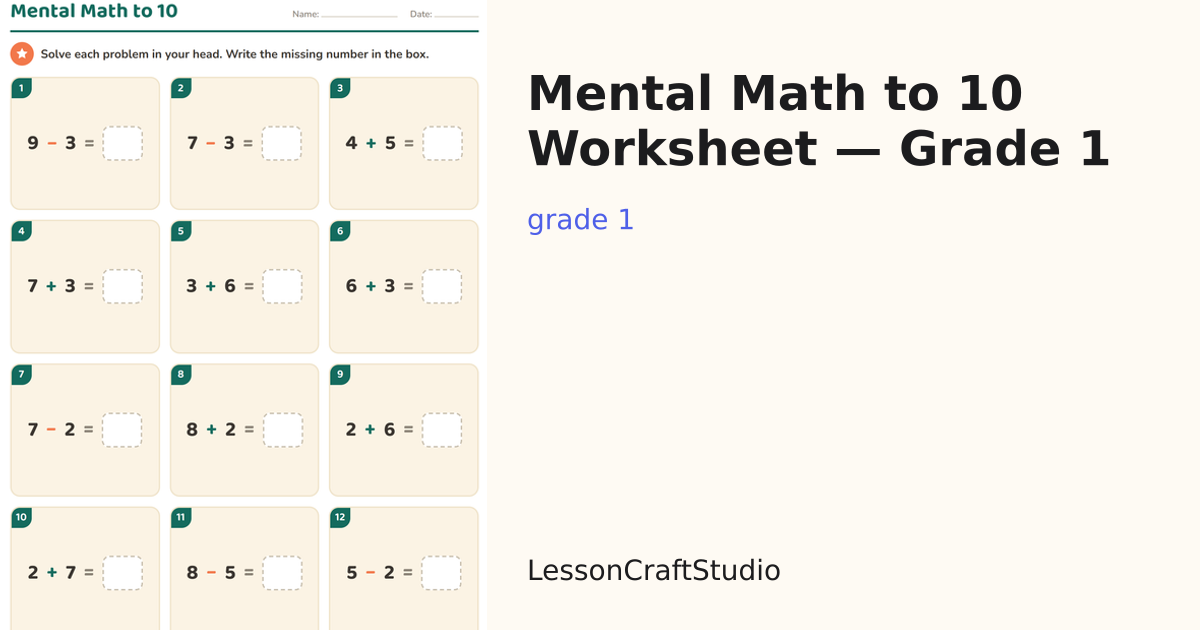Viewport: 1200px width, 630px height.
Task: Select answer box for 7 − 2
Action: pos(122,430)
